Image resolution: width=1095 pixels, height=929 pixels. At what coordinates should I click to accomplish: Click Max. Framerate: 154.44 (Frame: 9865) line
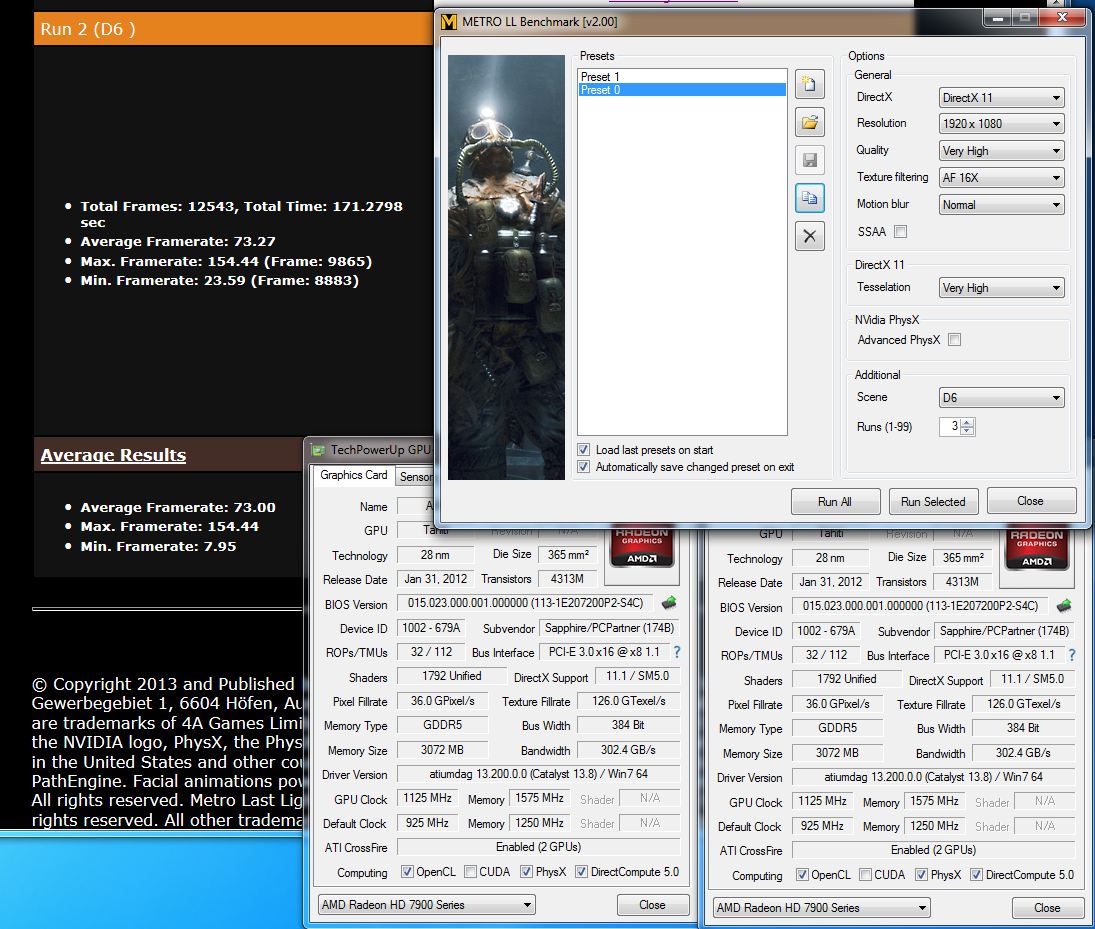(x=226, y=261)
